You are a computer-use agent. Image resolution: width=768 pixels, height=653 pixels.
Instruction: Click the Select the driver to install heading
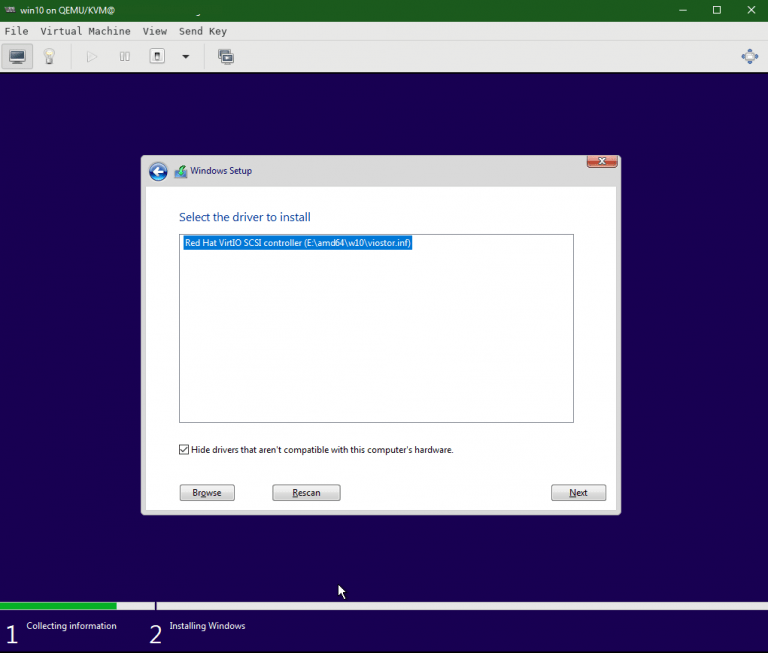[x=244, y=217]
